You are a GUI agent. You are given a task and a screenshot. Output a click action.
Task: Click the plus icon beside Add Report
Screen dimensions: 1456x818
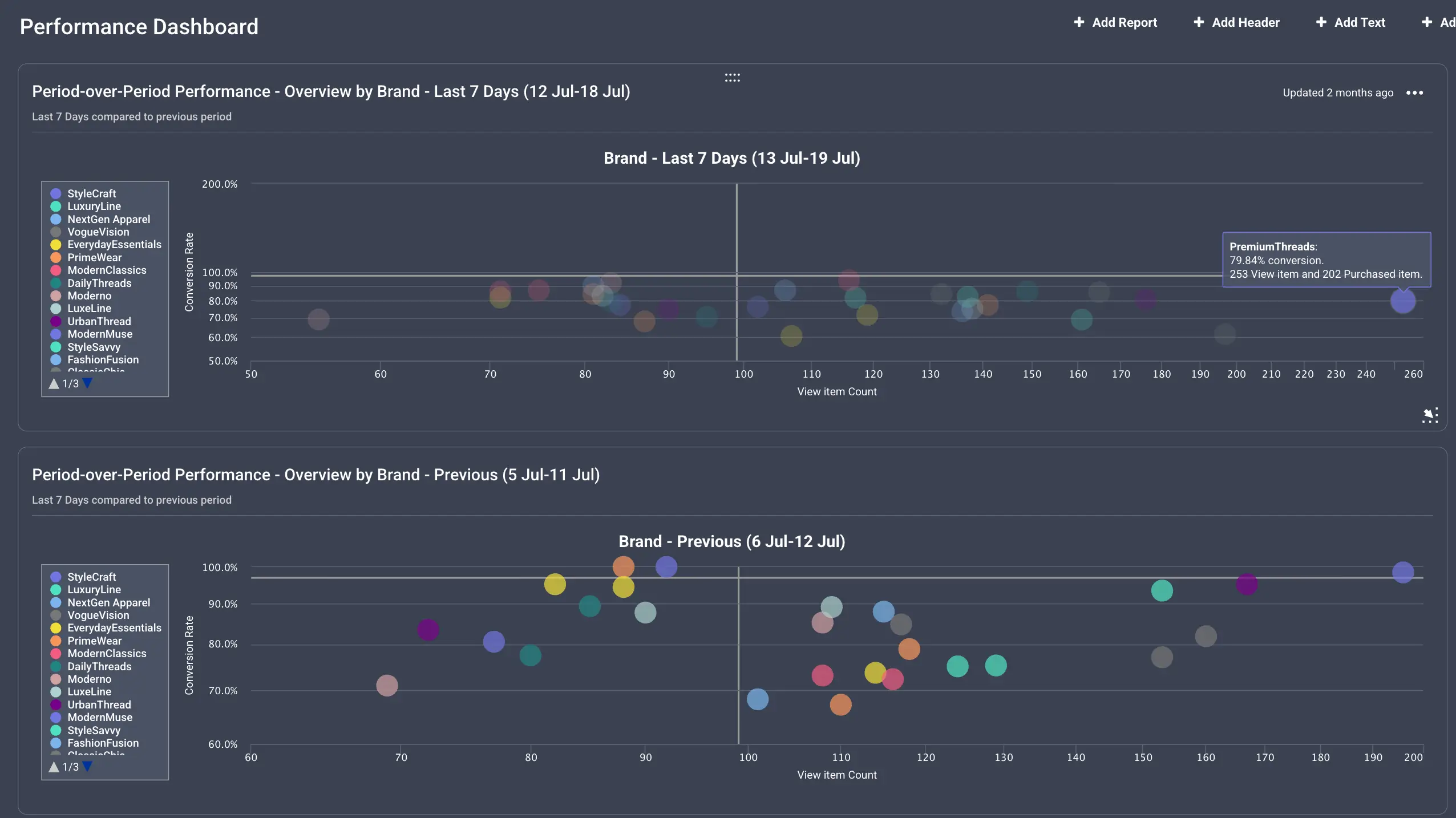click(1080, 22)
